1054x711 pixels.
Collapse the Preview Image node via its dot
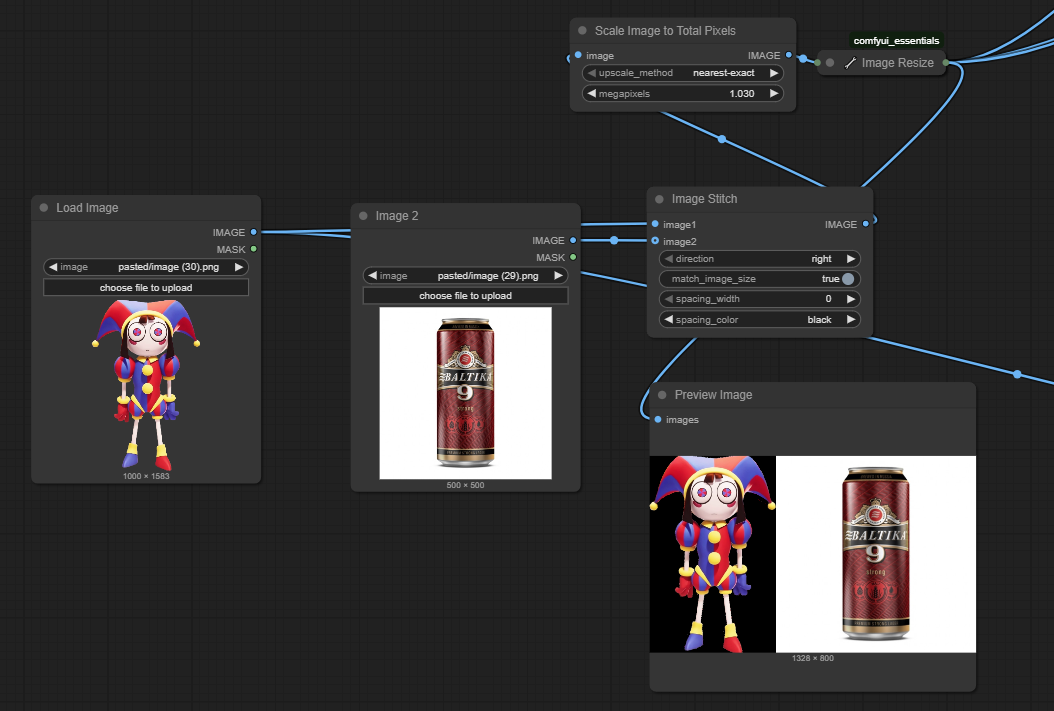(x=662, y=395)
